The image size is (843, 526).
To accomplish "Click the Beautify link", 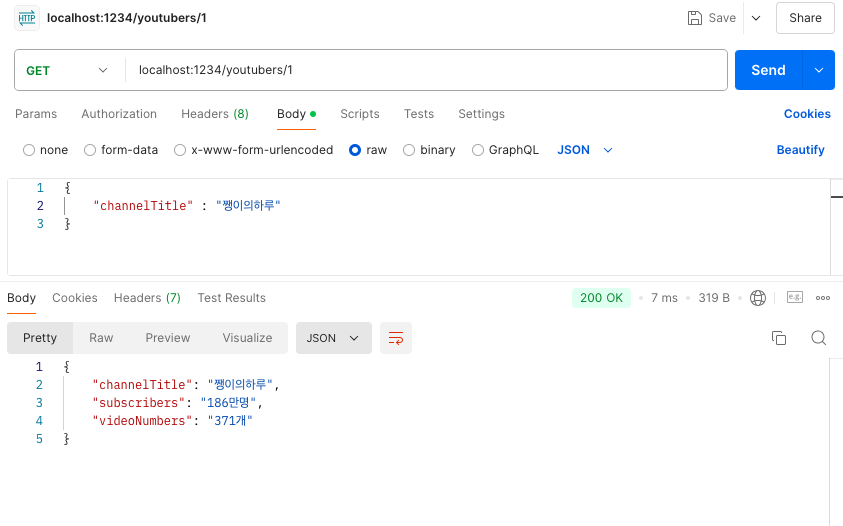I will [800, 150].
